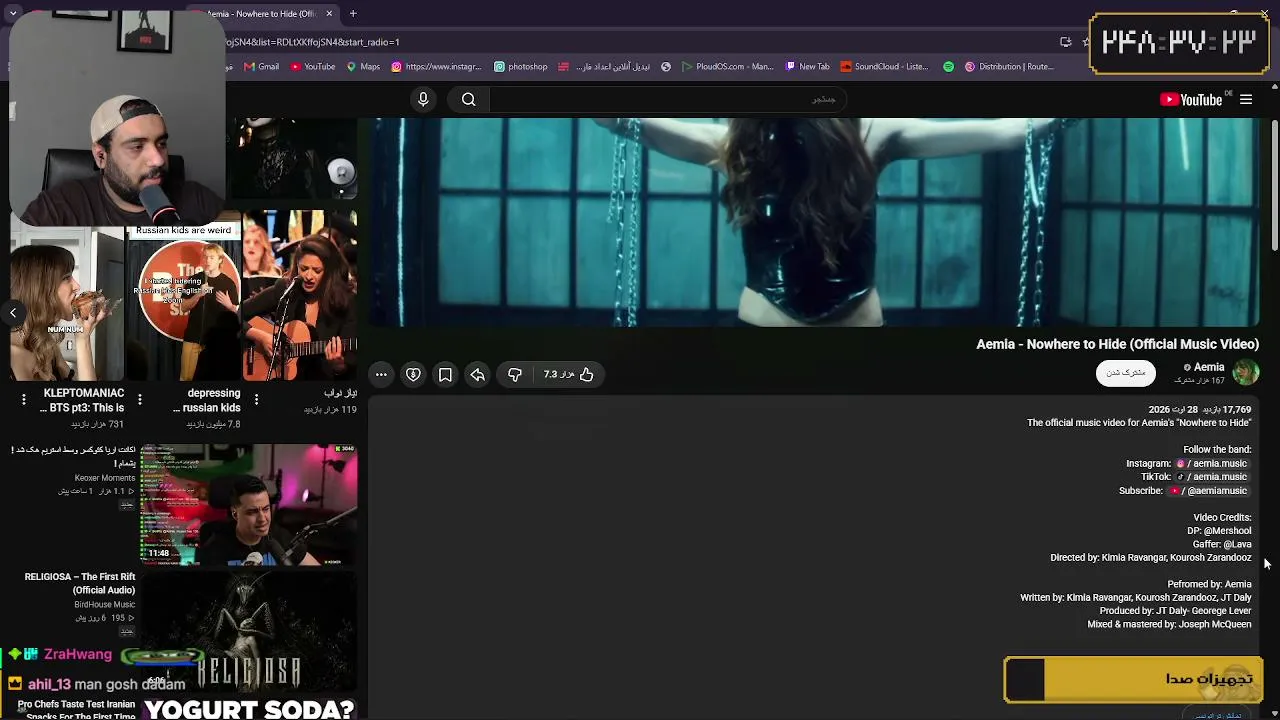1280x720 pixels.
Task: Open a new browser tab
Action: 353,14
